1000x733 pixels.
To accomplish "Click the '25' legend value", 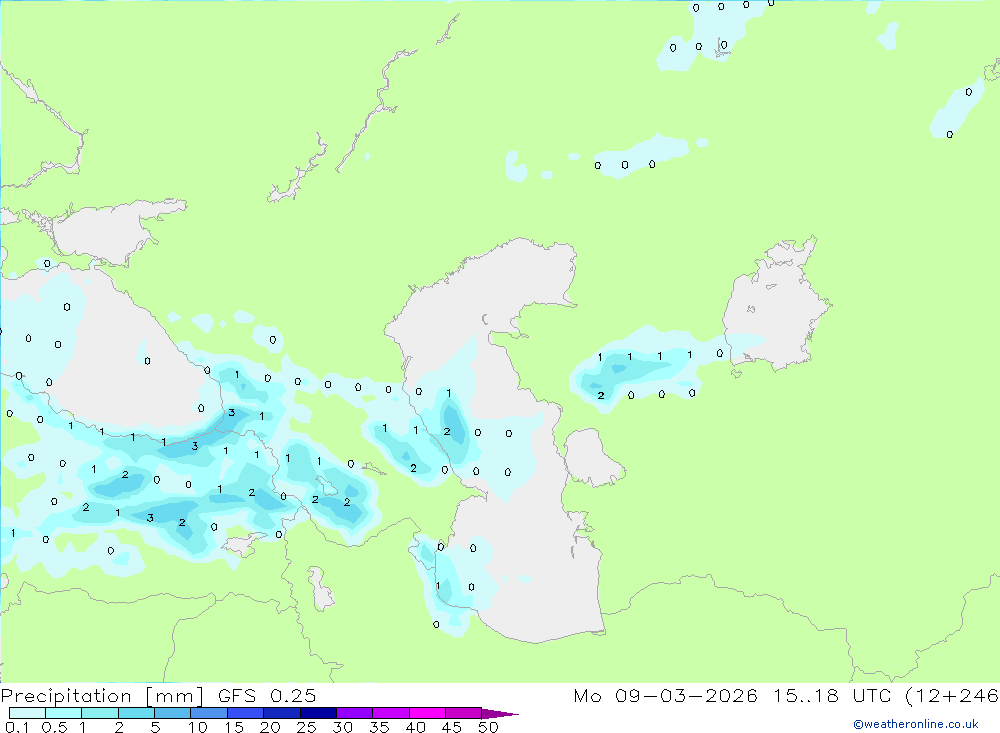I will click(x=306, y=727).
